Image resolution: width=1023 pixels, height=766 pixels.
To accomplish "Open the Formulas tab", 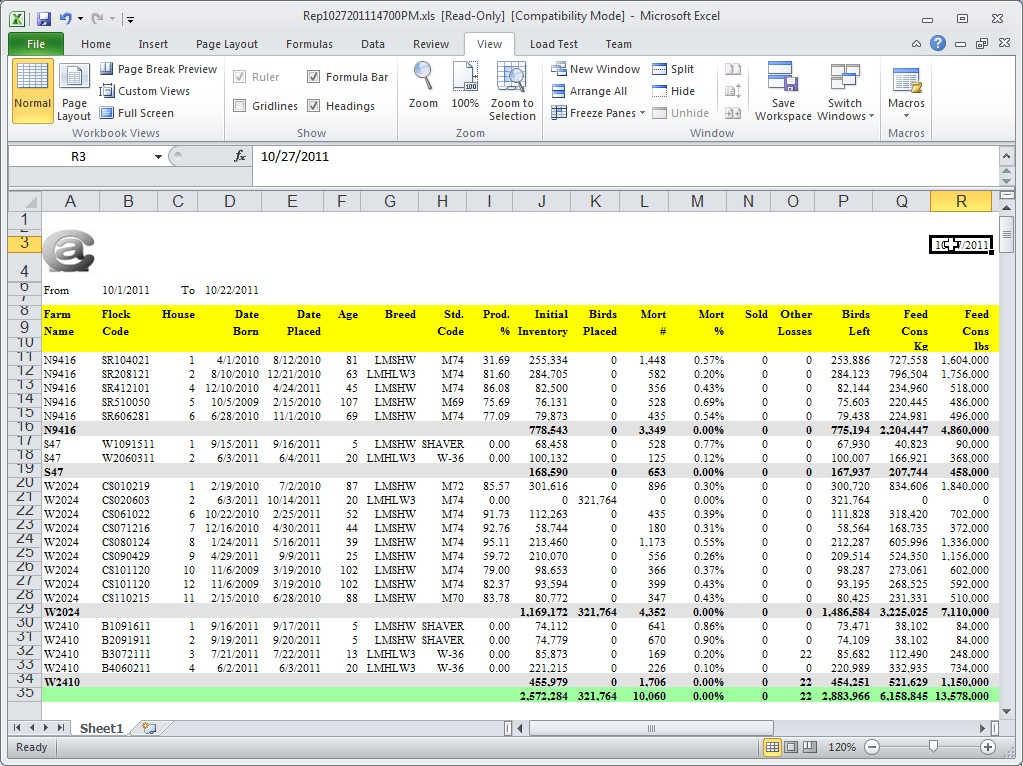I will click(309, 44).
